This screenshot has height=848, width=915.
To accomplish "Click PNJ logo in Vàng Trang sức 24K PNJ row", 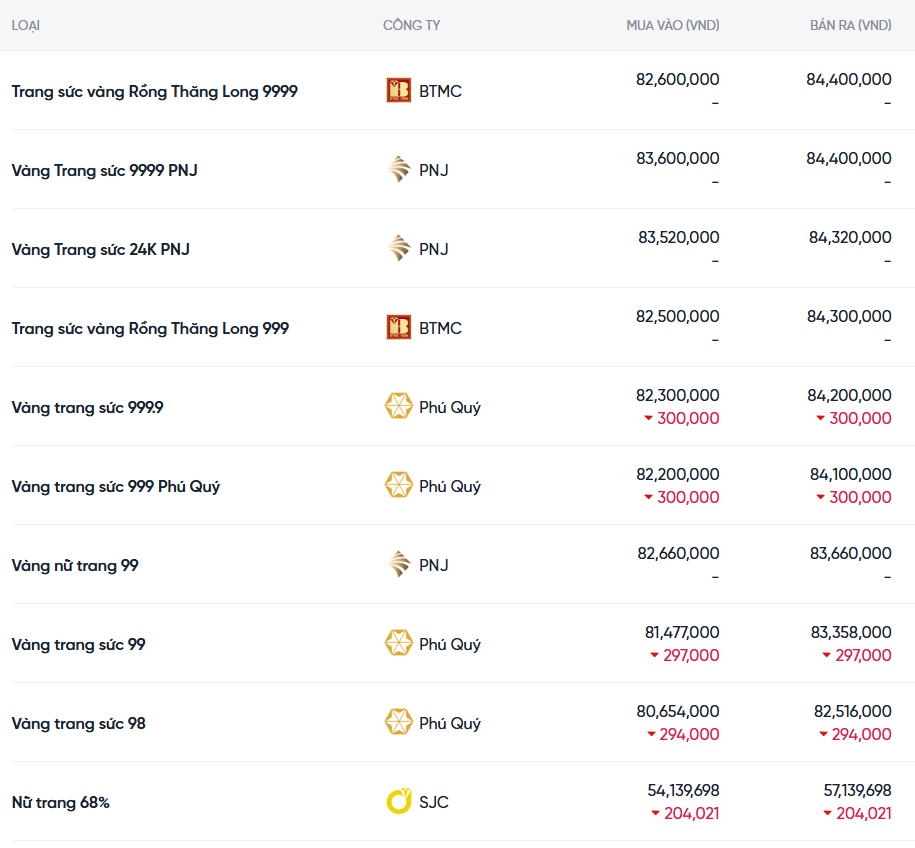I will tap(399, 249).
